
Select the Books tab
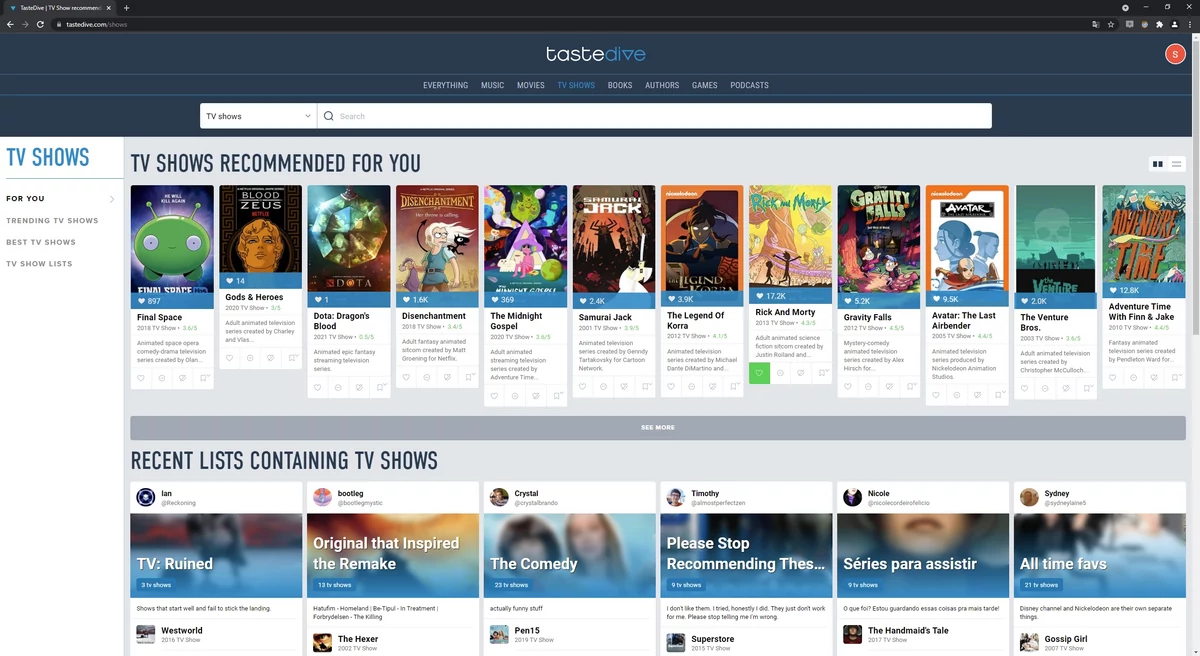(x=620, y=85)
